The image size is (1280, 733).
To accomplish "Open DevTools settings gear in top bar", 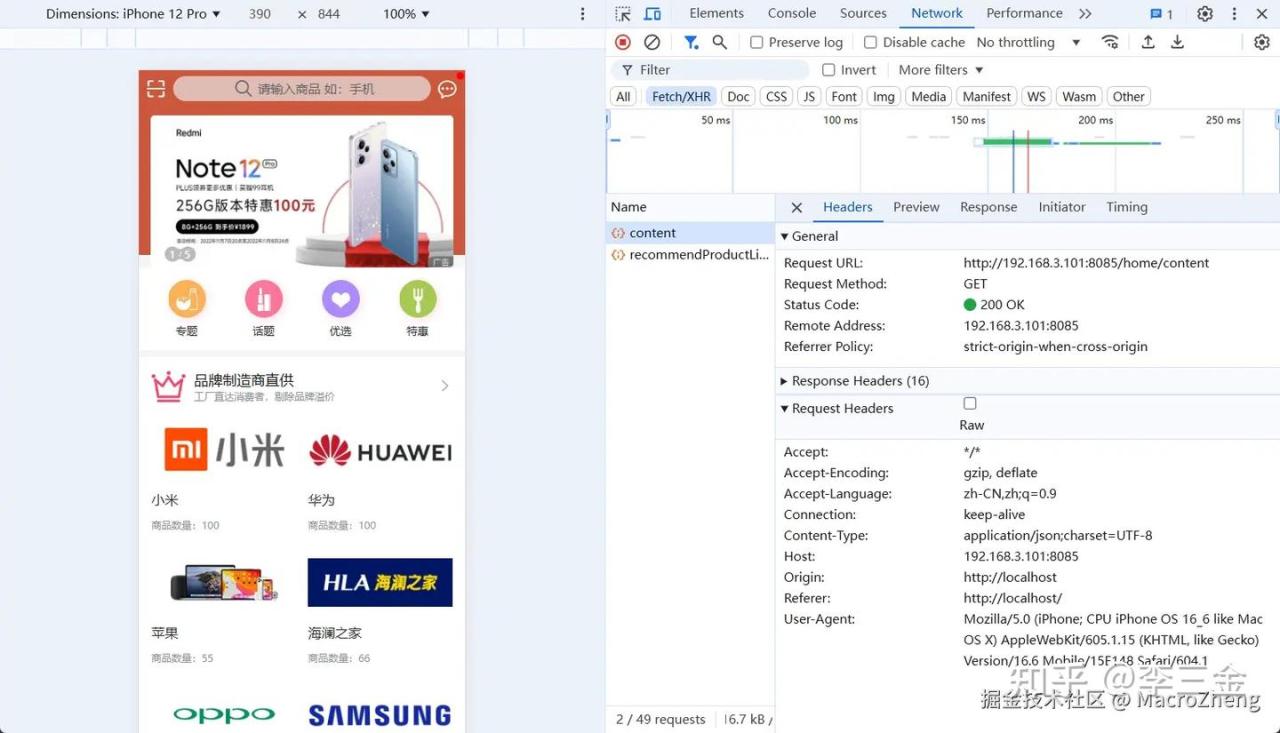I will (x=1205, y=14).
